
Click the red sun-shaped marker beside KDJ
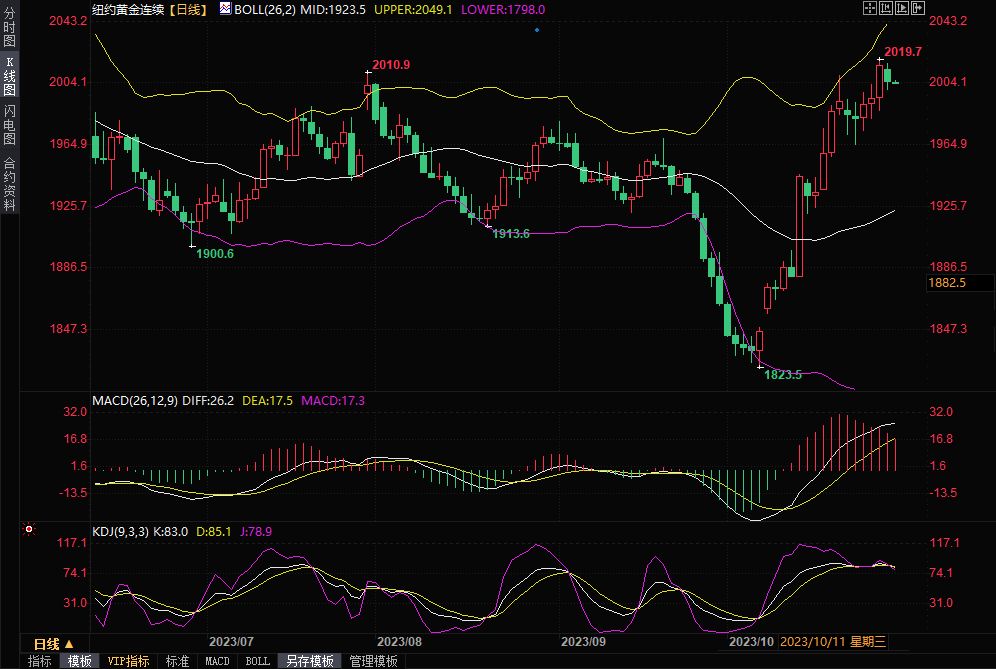pyautogui.click(x=29, y=529)
